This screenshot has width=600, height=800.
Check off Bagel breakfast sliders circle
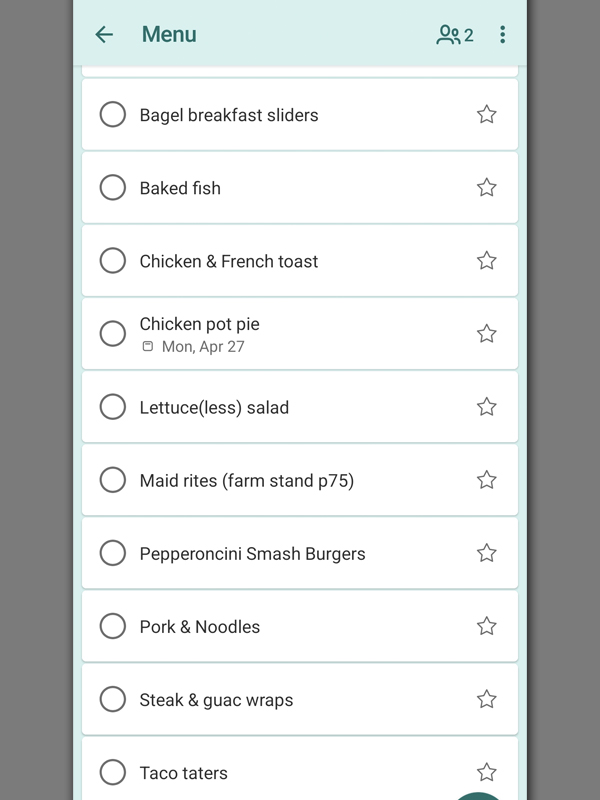pos(113,115)
